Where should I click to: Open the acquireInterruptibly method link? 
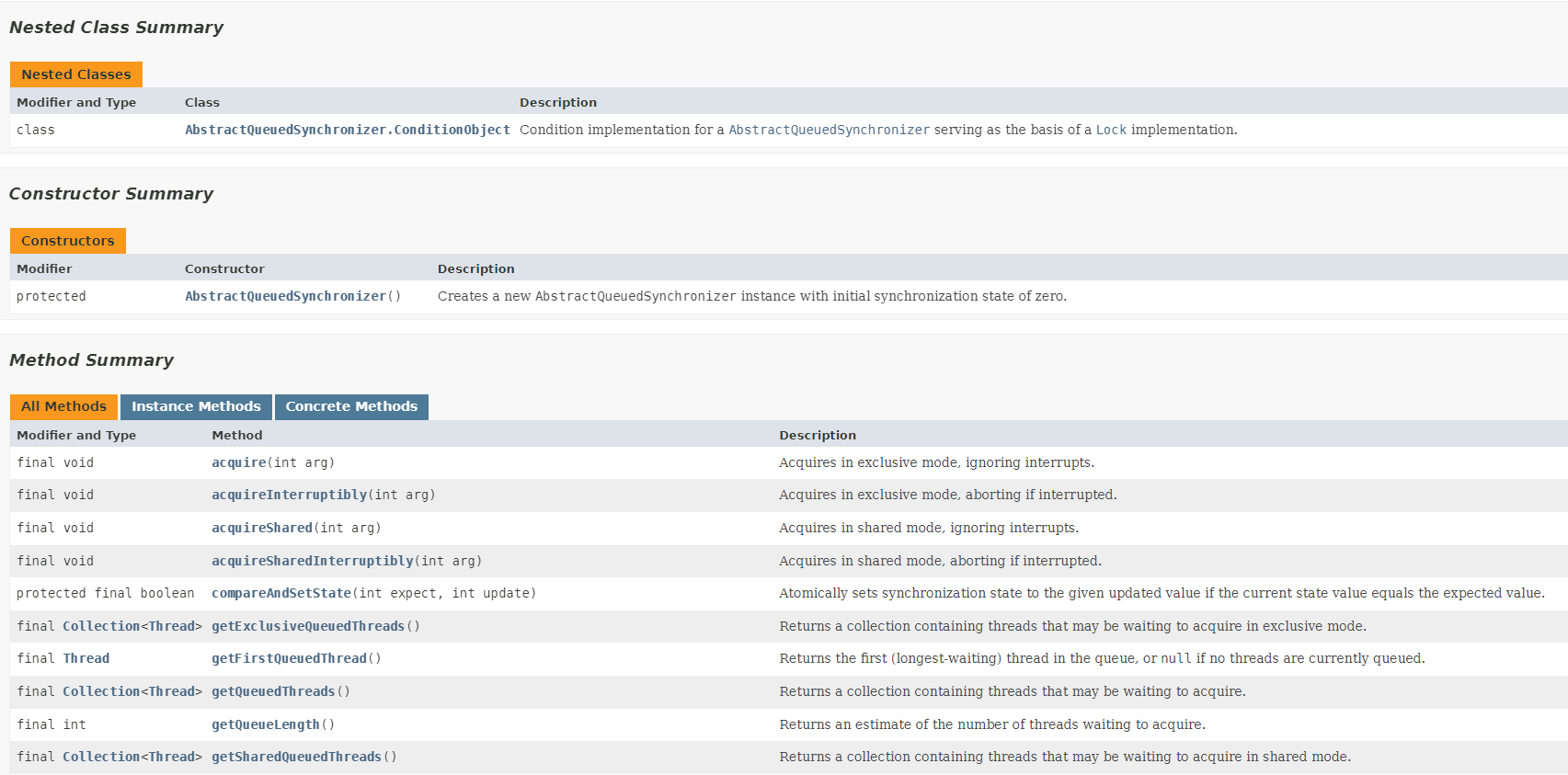[290, 495]
